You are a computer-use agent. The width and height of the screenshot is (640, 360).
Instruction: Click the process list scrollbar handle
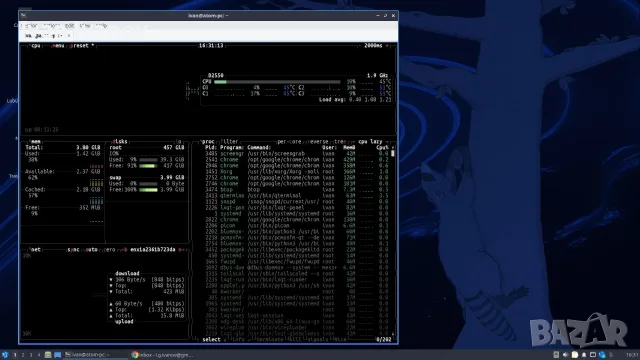393,153
